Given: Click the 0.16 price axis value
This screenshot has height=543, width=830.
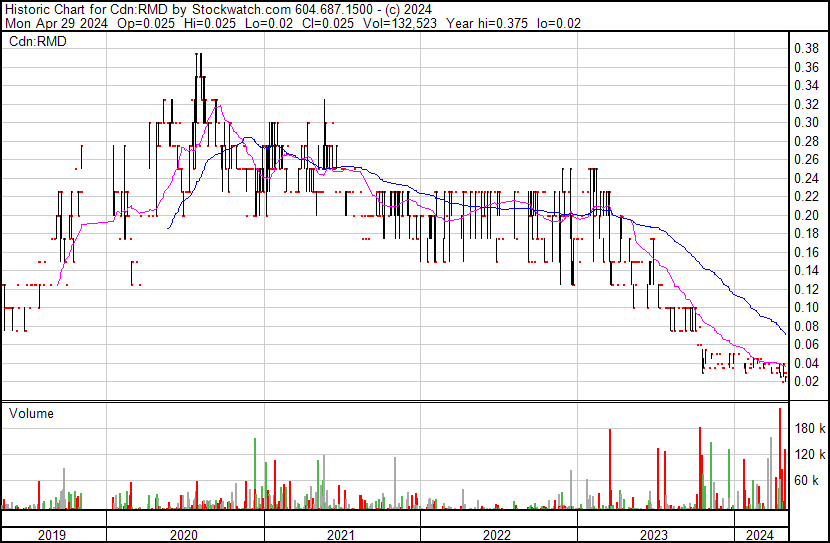Looking at the screenshot, I should (x=807, y=252).
